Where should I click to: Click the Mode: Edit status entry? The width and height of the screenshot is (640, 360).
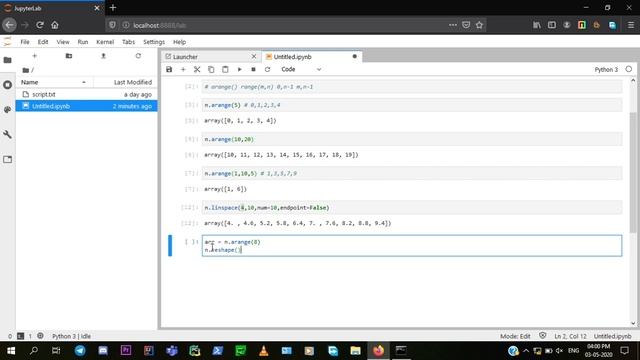point(515,336)
